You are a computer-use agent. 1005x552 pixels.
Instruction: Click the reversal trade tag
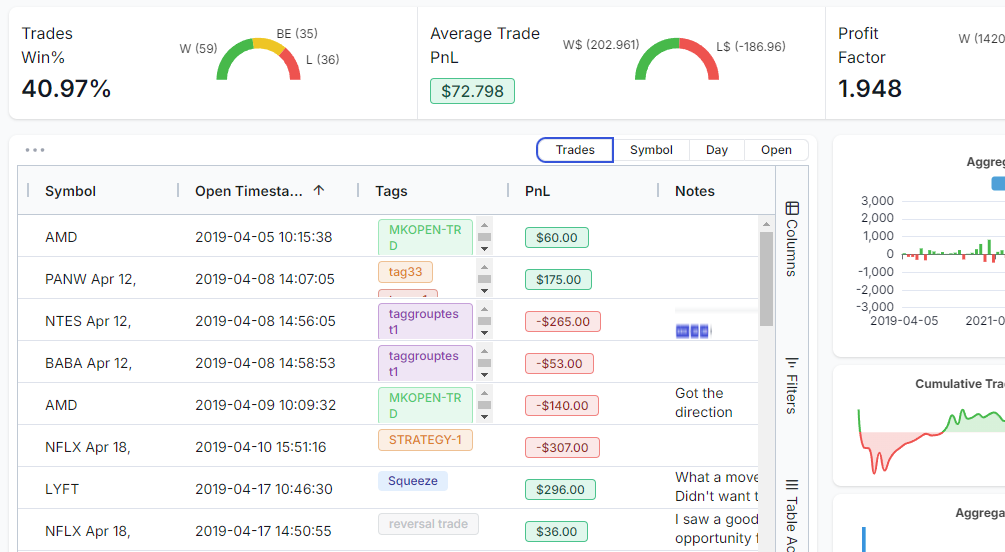click(x=428, y=524)
